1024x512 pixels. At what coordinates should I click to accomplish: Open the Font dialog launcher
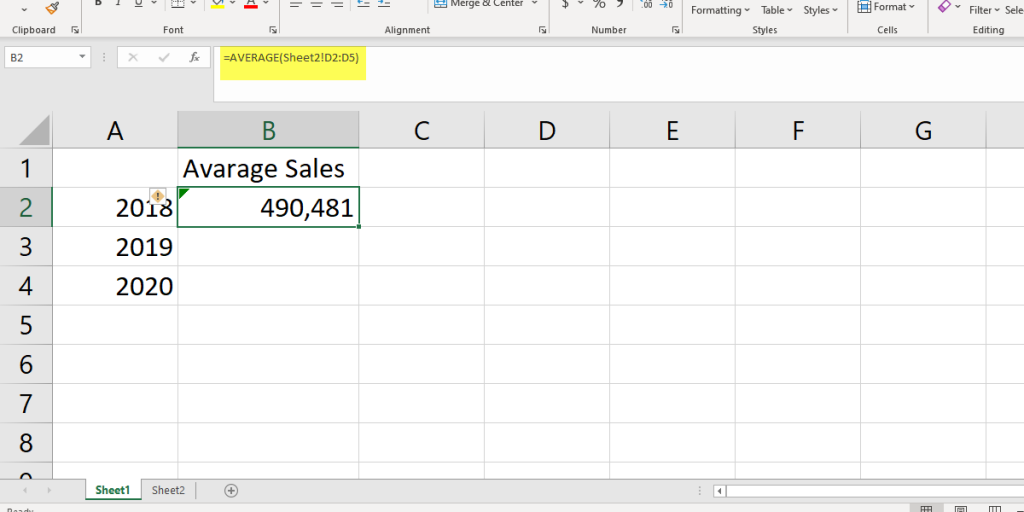(x=272, y=30)
